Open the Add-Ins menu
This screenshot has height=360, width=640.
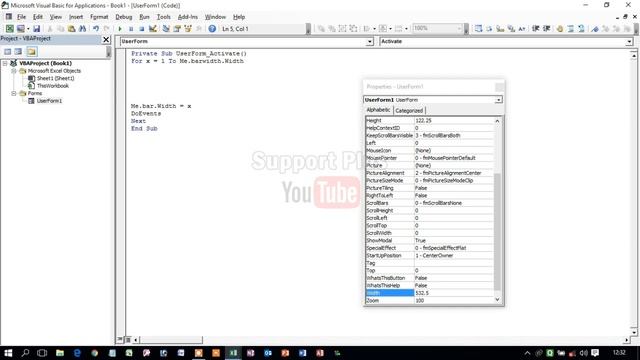pyautogui.click(x=188, y=17)
